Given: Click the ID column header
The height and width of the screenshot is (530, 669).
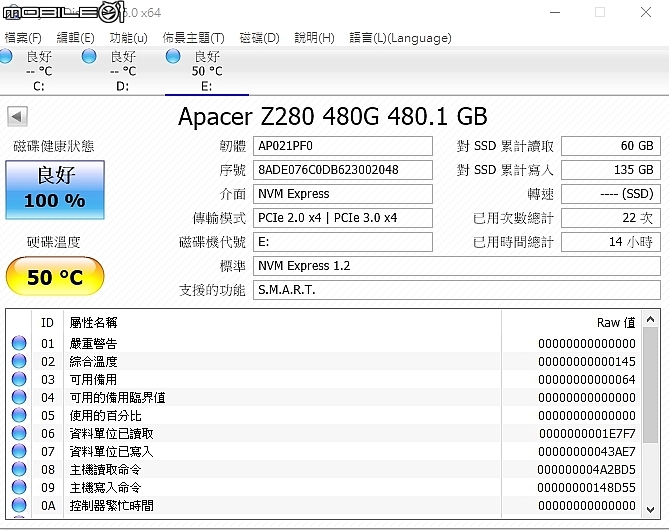Looking at the screenshot, I should [x=47, y=323].
